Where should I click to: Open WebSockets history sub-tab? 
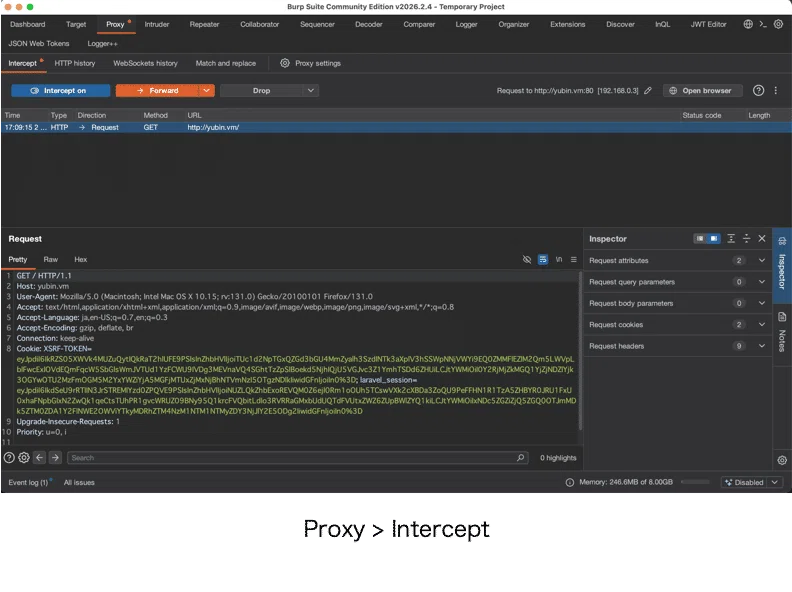click(x=145, y=63)
